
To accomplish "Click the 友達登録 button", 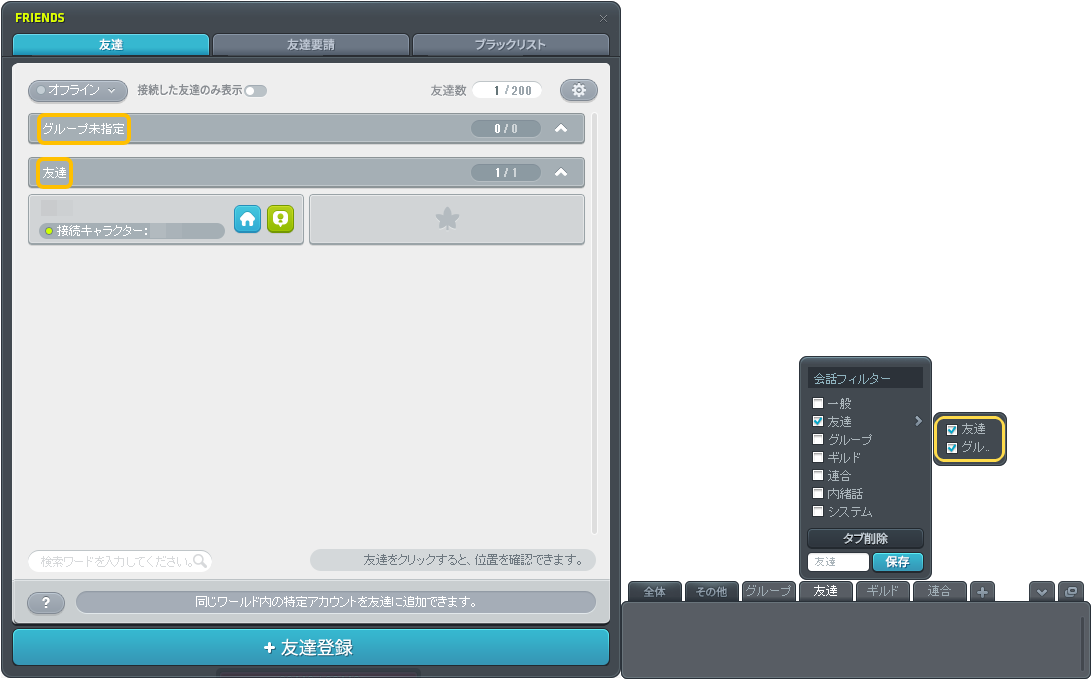I will point(310,647).
